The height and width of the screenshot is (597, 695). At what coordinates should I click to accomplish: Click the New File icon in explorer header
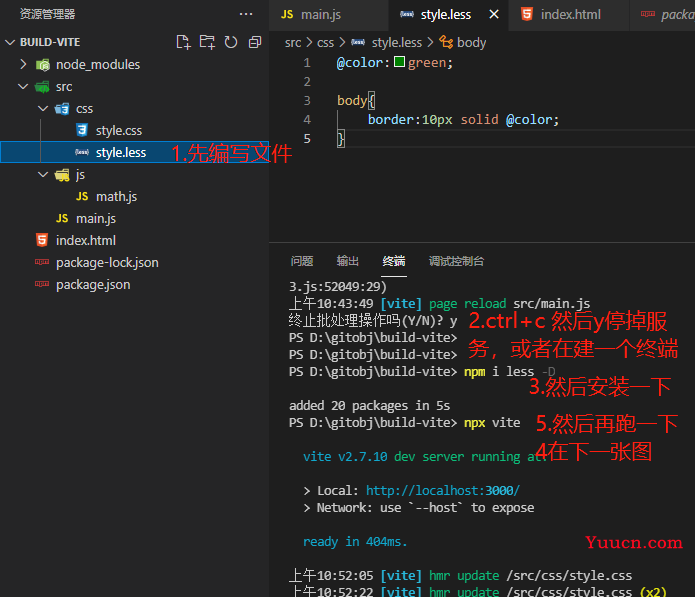click(183, 42)
